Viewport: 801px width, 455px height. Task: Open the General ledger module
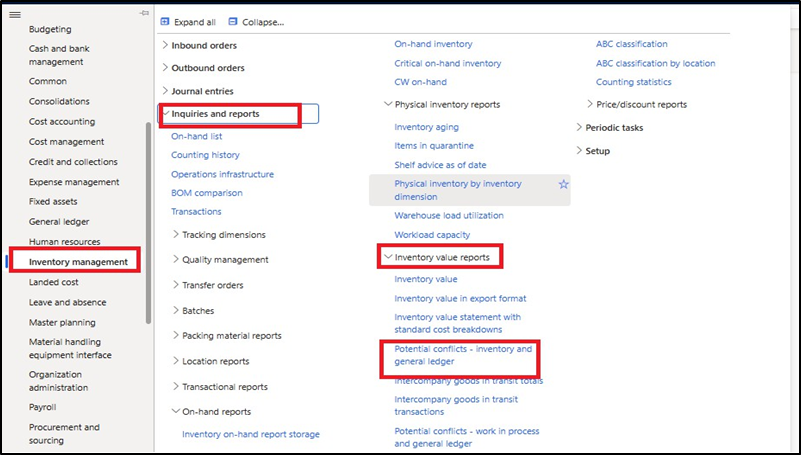tap(59, 222)
